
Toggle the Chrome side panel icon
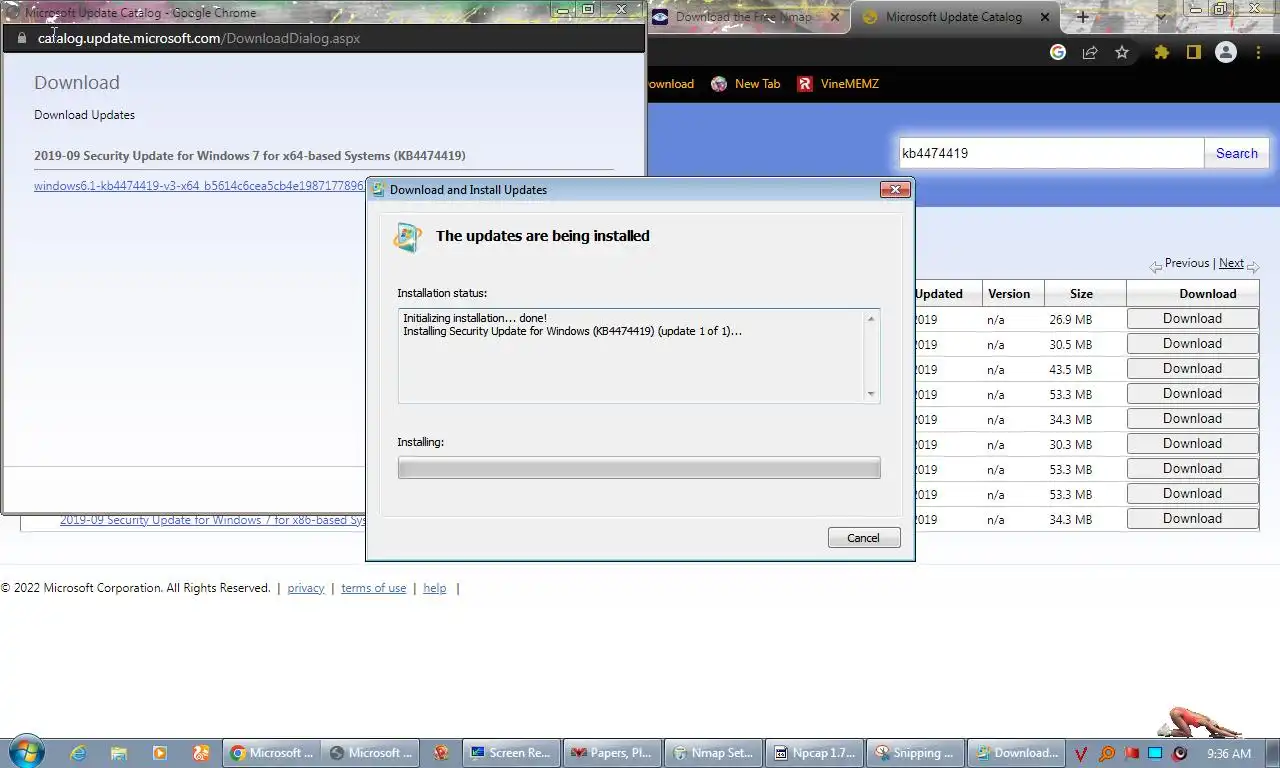coord(1193,52)
